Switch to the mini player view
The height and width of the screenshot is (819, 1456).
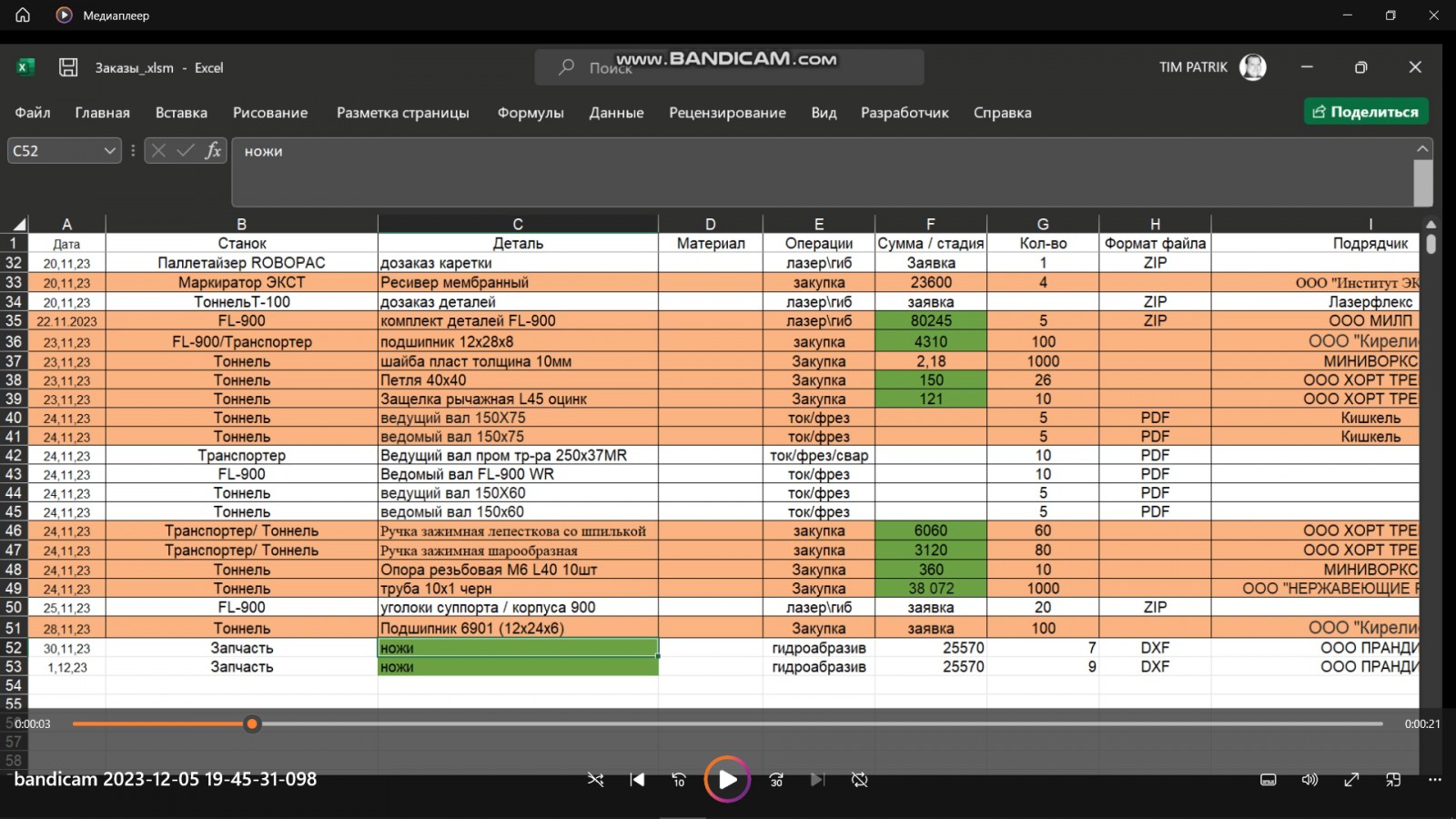[x=1393, y=780]
